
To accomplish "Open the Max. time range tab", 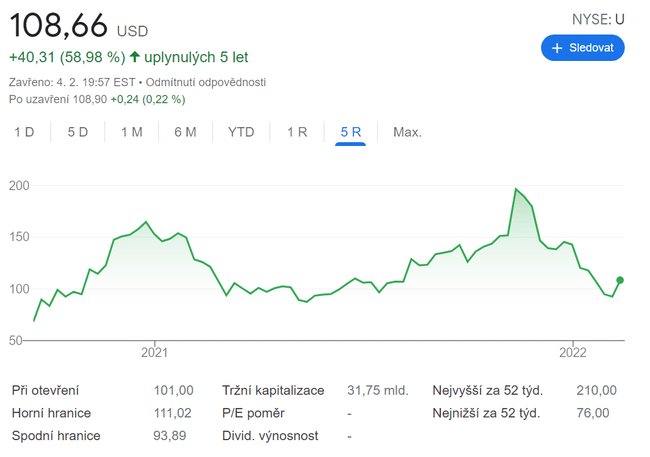I will click(407, 132).
